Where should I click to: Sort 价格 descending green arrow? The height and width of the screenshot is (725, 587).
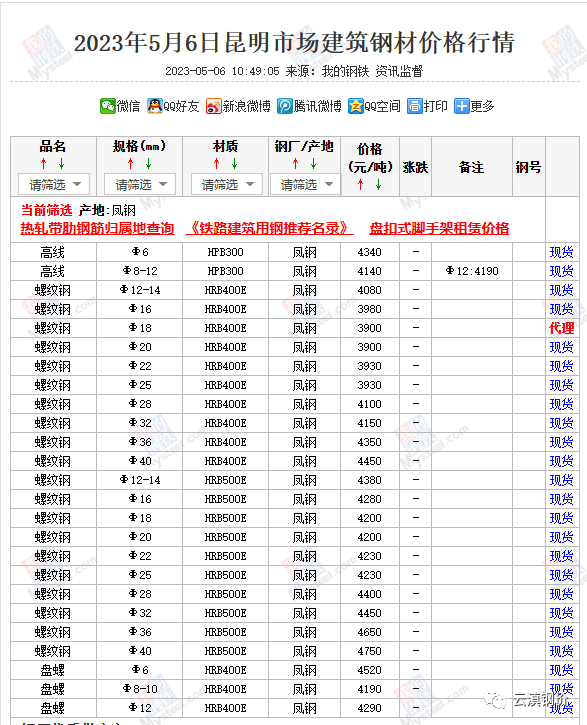click(x=379, y=185)
